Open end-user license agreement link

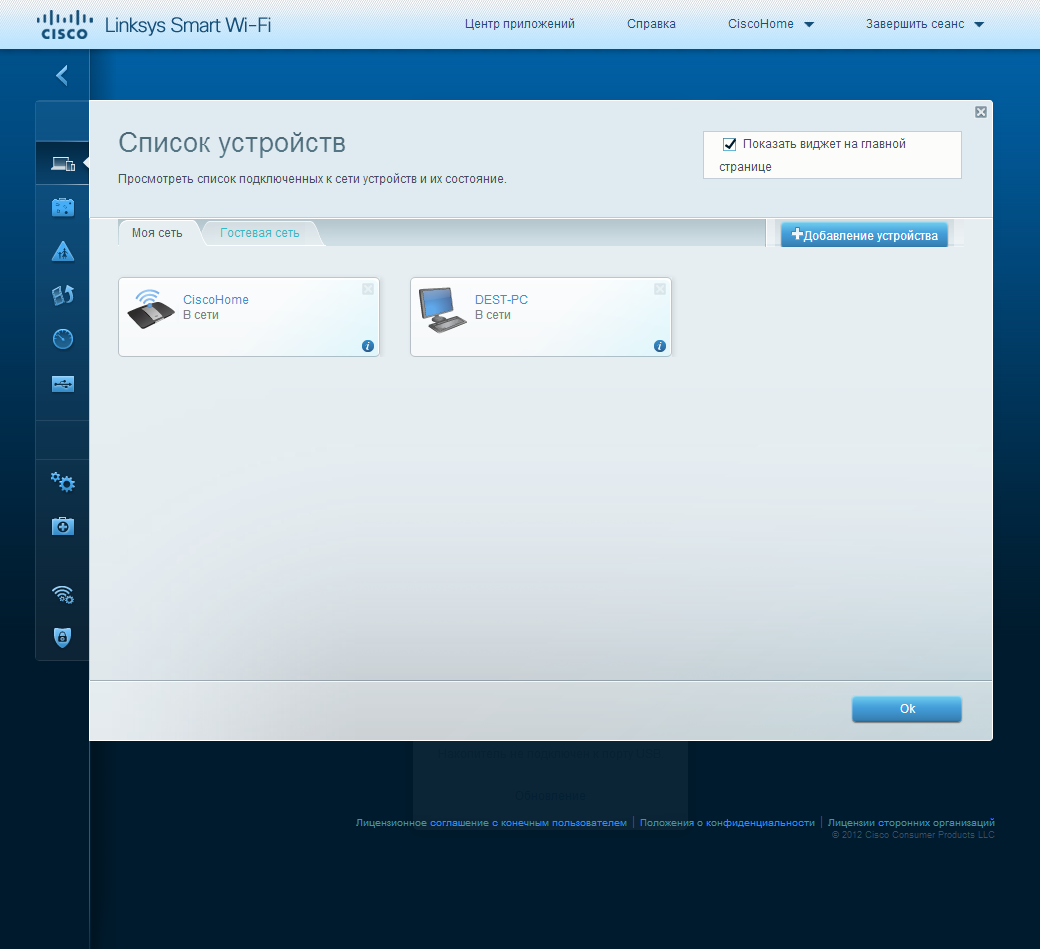[491, 822]
